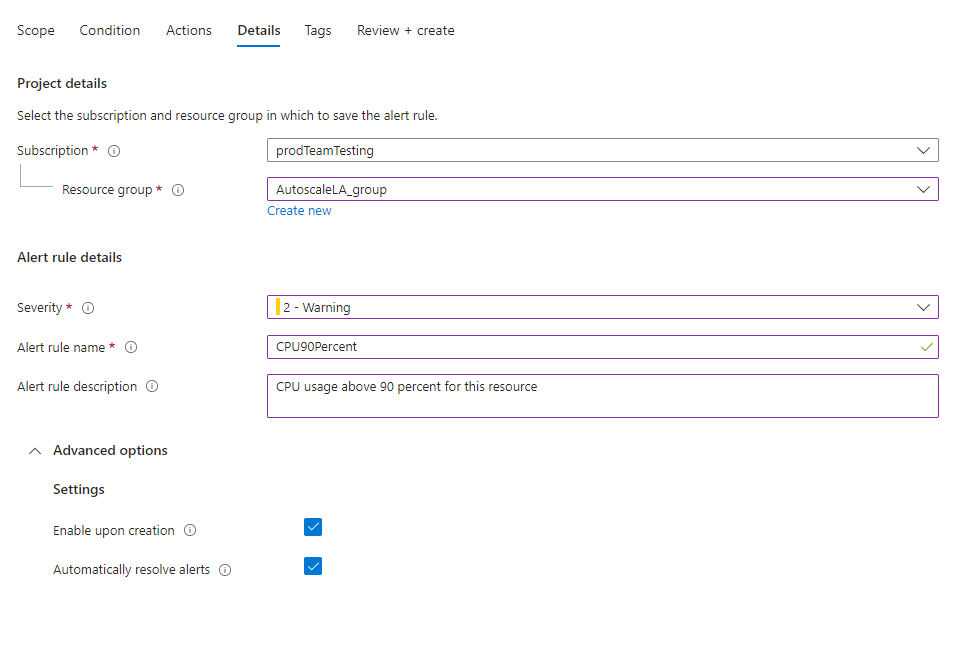974x649 pixels.
Task: Click Alert rule description info icon
Action: click(152, 387)
